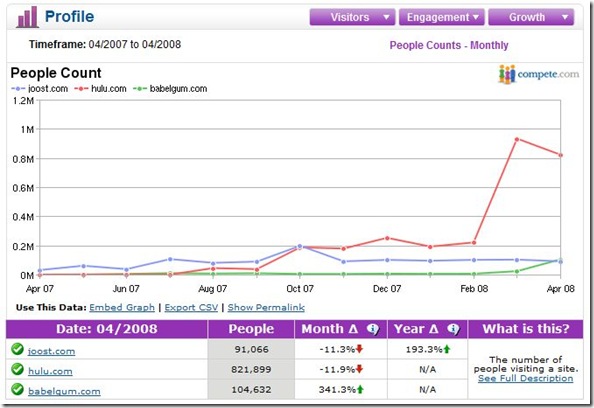Click the 1.2M y-axis label
The width and height of the screenshot is (594, 408).
point(23,101)
